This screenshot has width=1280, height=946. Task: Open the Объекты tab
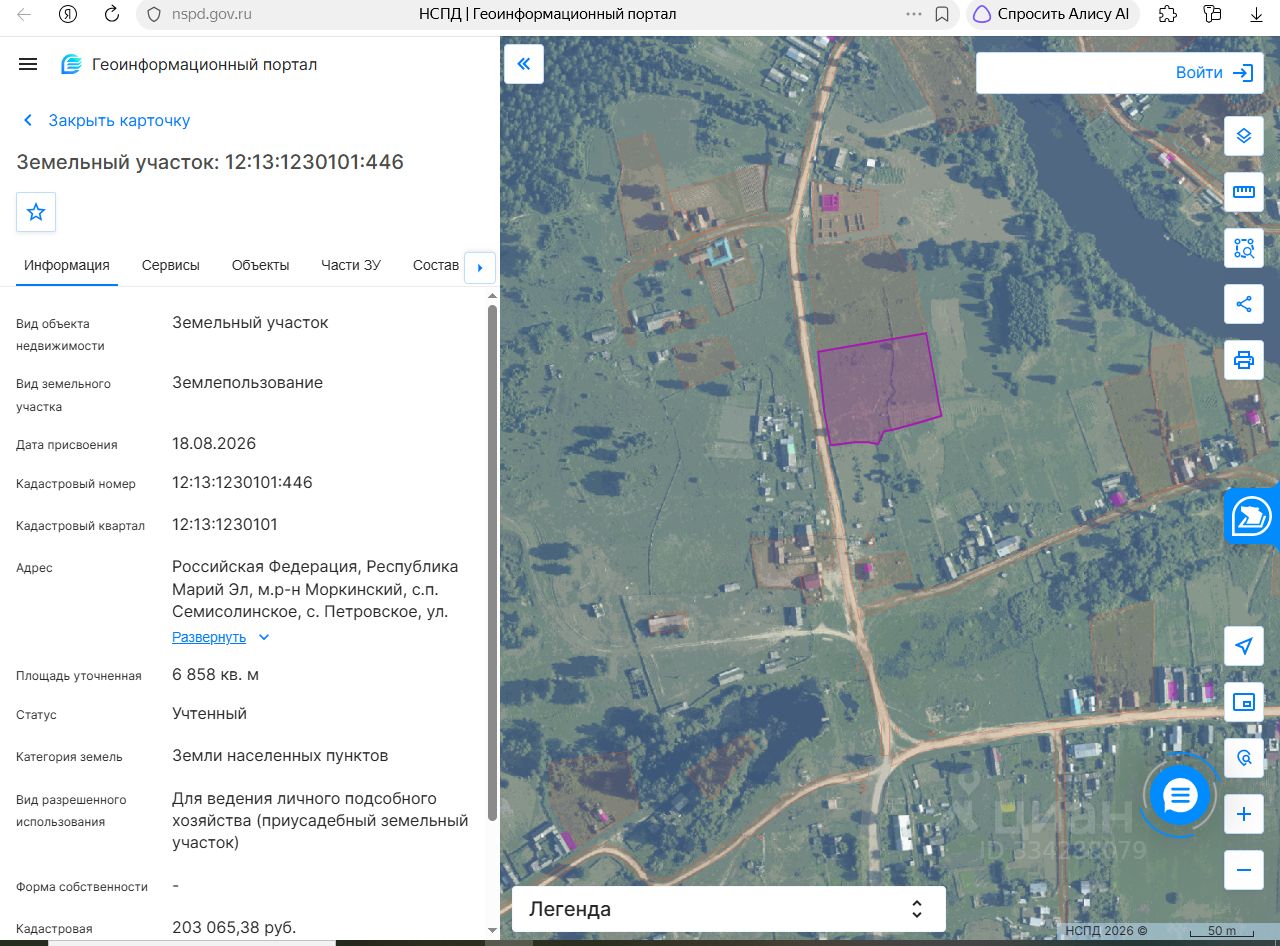point(260,265)
